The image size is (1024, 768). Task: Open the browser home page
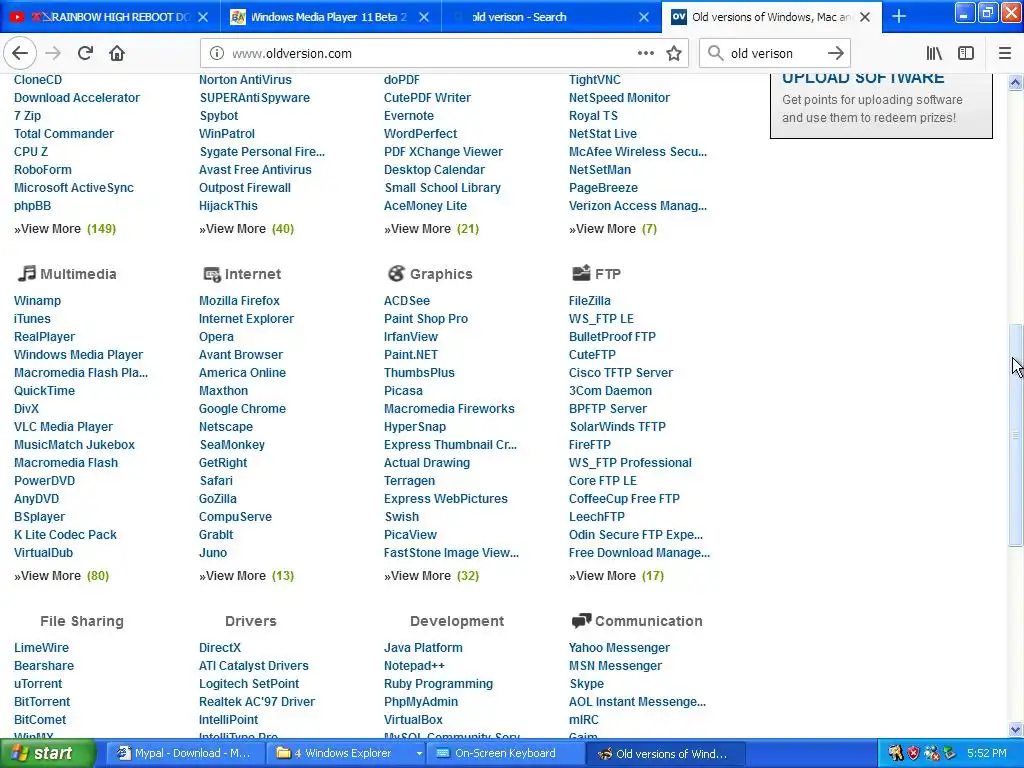(117, 54)
